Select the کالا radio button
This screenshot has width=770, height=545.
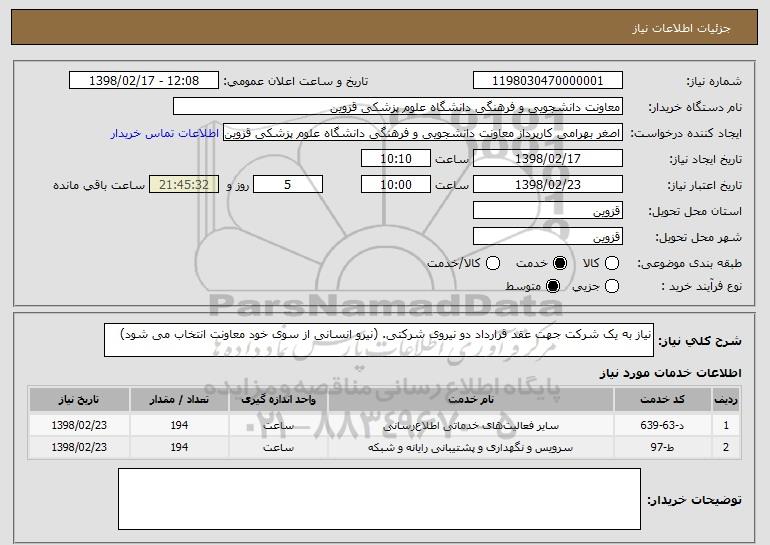pyautogui.click(x=612, y=263)
